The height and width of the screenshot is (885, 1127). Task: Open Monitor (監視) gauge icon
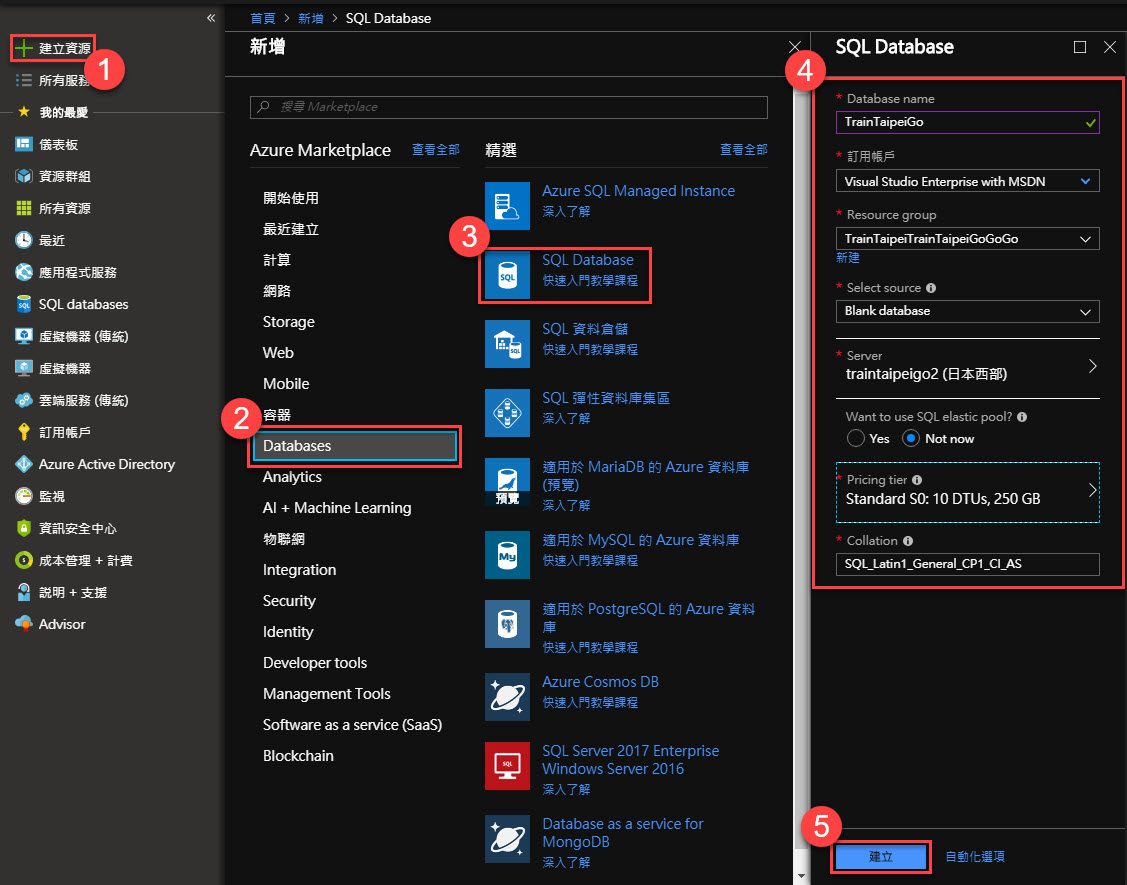tap(24, 496)
